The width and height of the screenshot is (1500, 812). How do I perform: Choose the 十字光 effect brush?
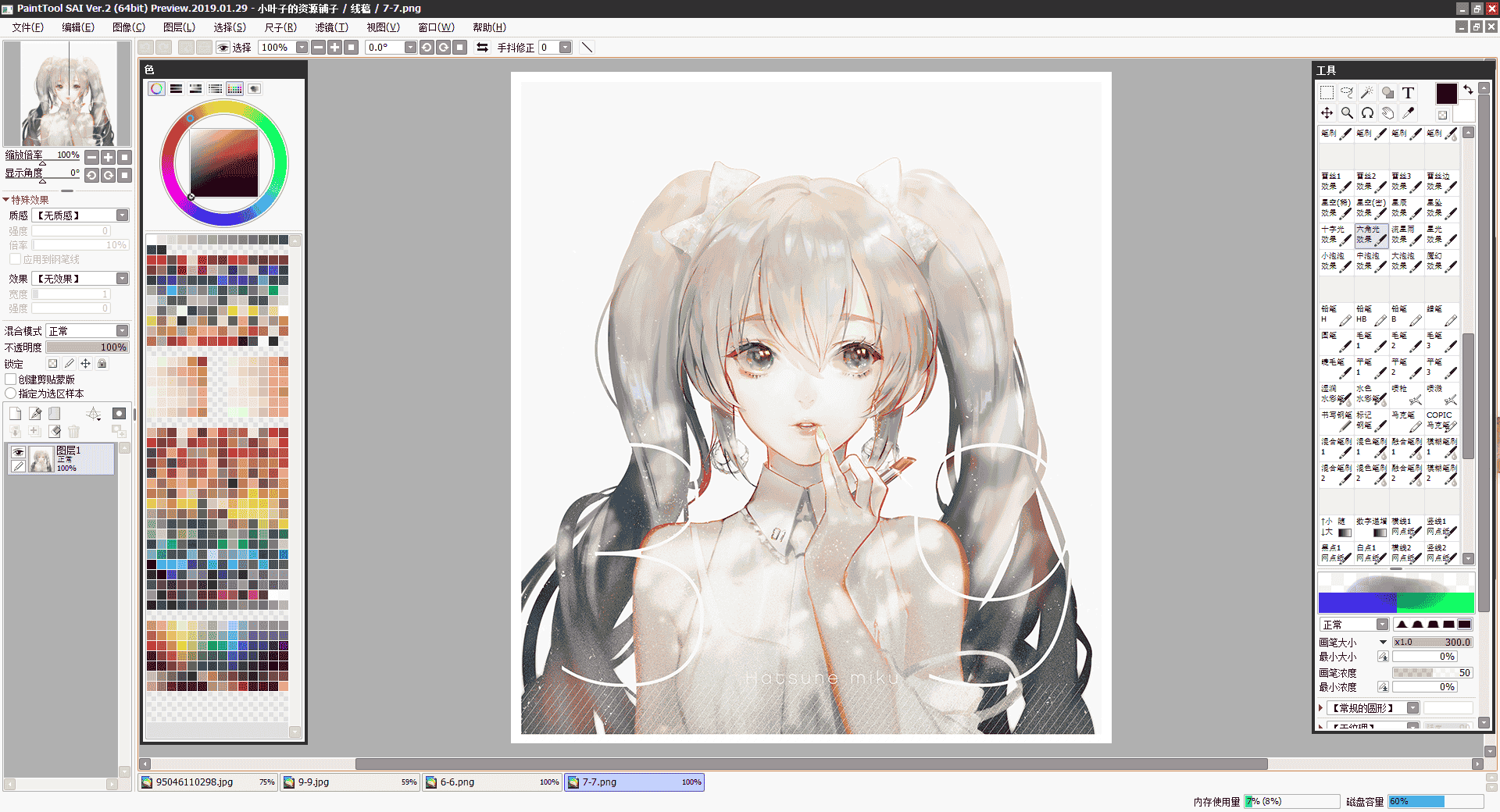(x=1336, y=235)
